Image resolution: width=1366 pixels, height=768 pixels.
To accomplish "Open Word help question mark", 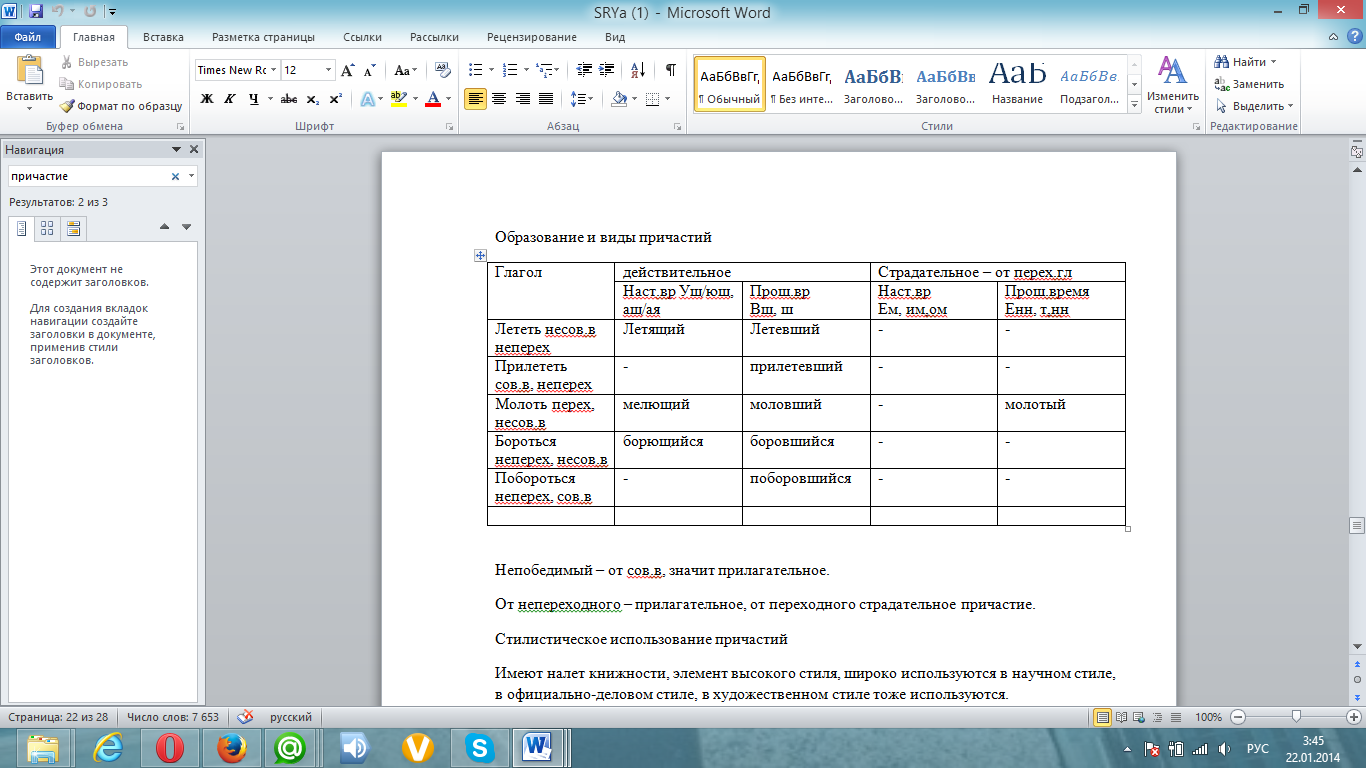I will pyautogui.click(x=1354, y=37).
